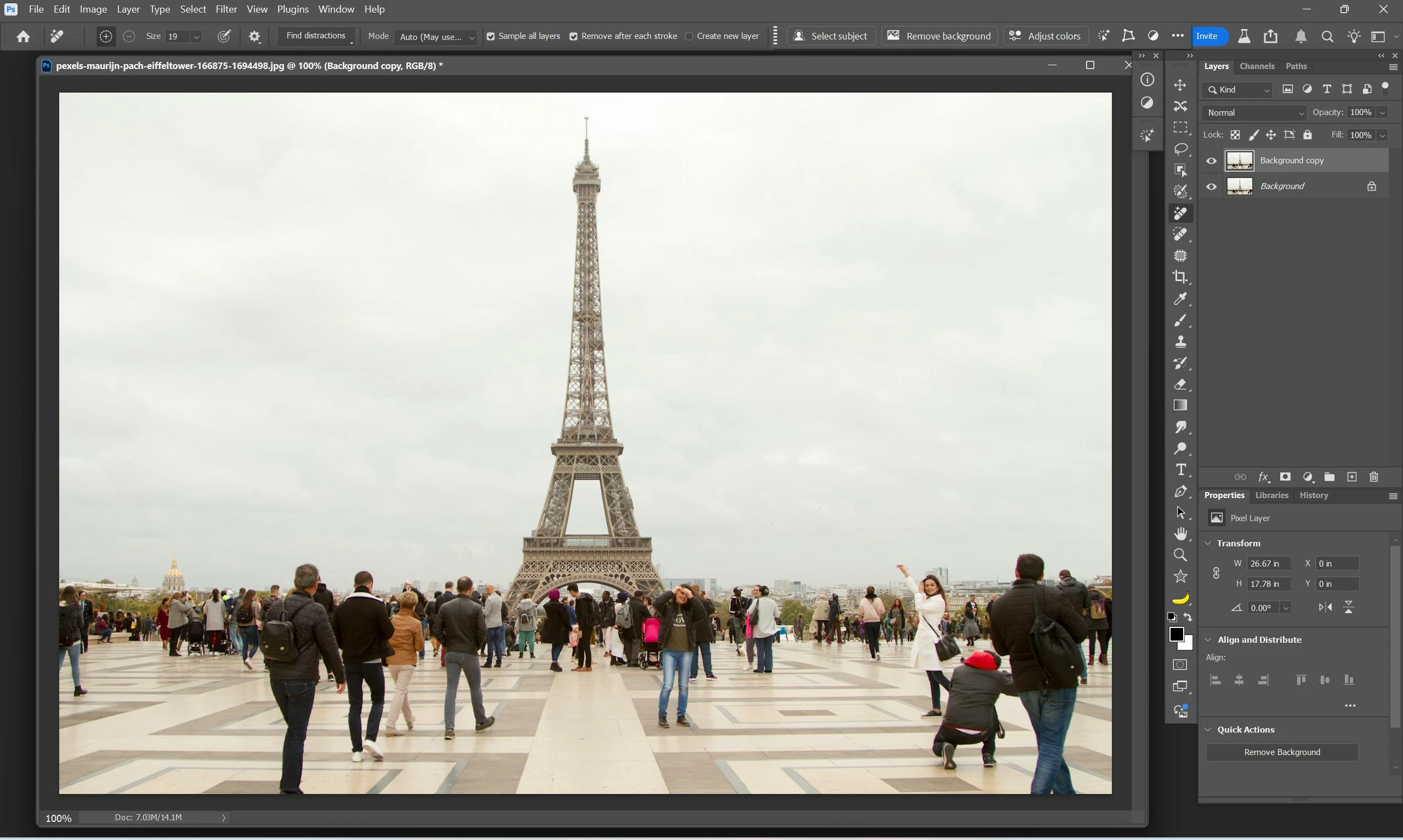The height and width of the screenshot is (840, 1403).
Task: Enable Create new layer checkbox
Action: pos(689,37)
